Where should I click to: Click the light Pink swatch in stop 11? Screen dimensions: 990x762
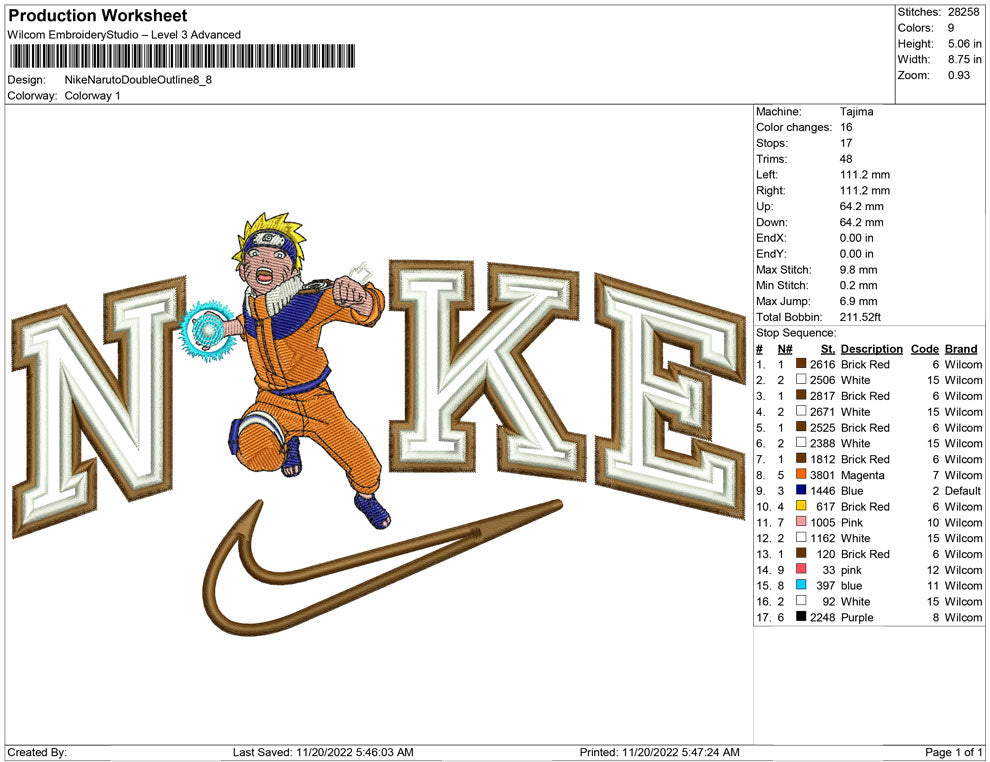pyautogui.click(x=801, y=523)
